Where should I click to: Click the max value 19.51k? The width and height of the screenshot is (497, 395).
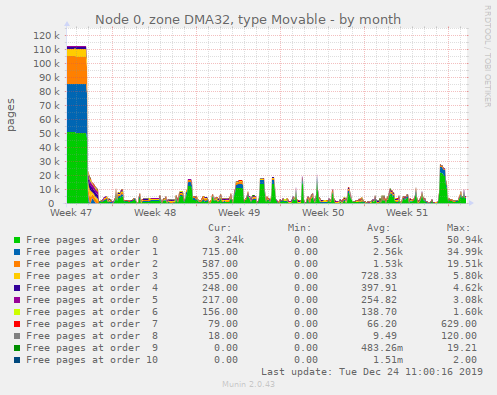coord(465,264)
